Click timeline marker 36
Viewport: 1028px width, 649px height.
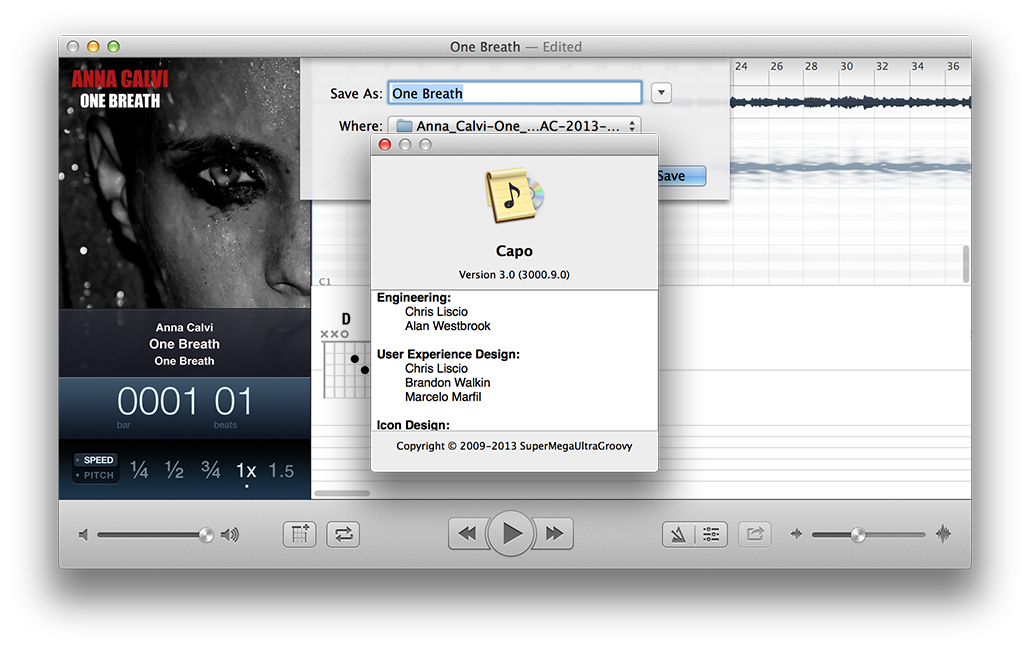pos(953,66)
